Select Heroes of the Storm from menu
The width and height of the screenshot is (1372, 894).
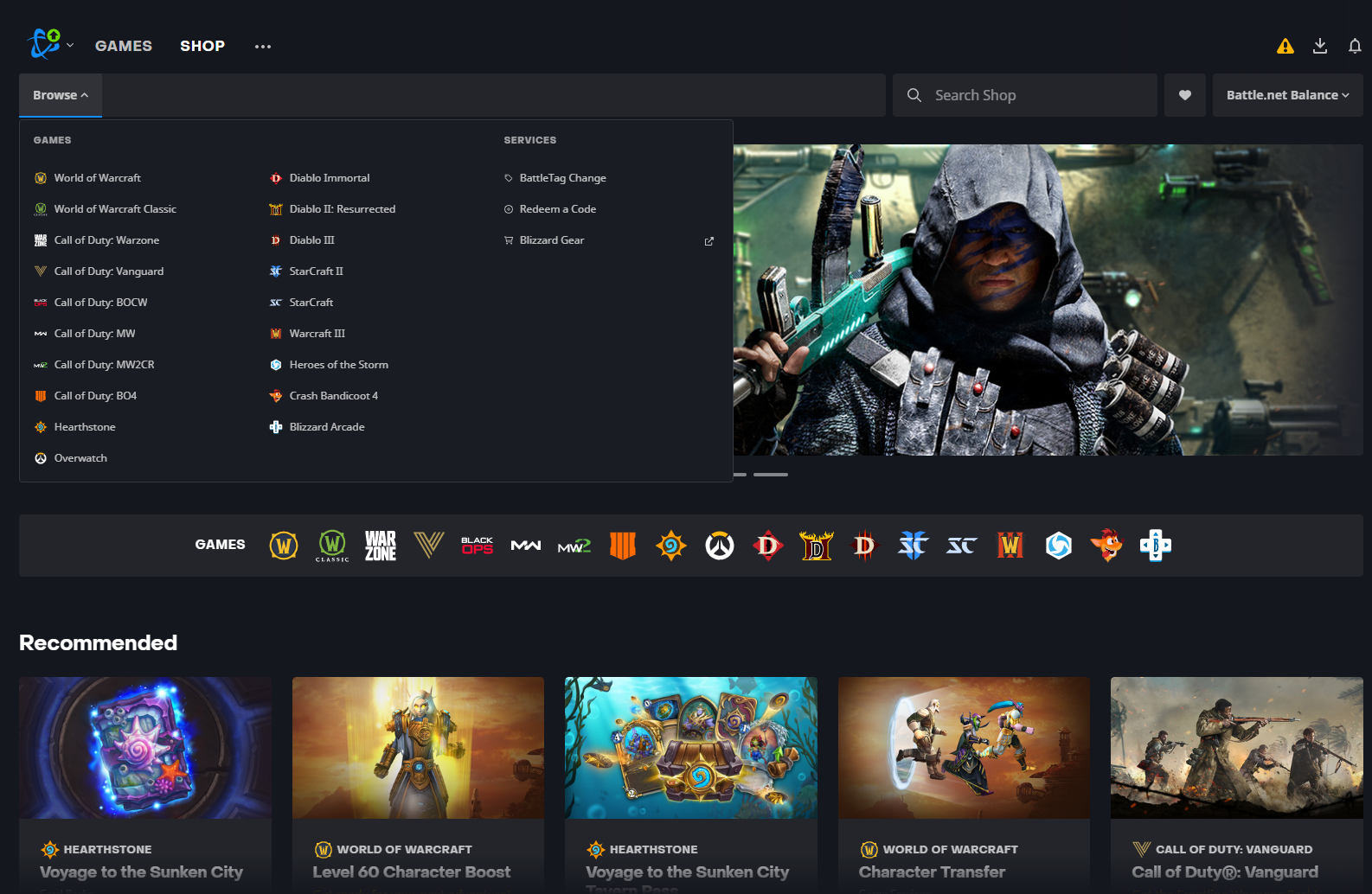(329, 365)
